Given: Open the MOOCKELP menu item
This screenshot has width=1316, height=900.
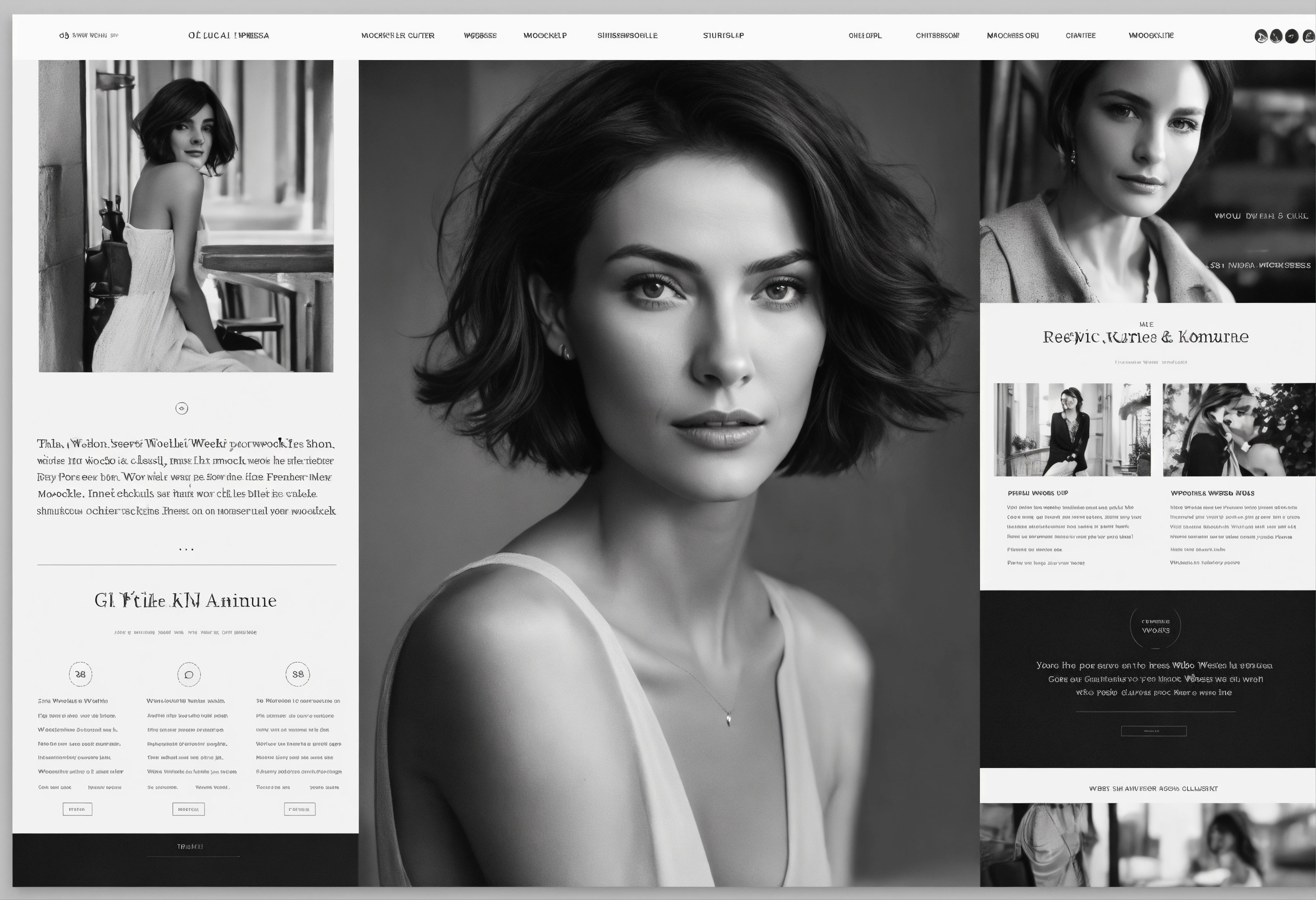Looking at the screenshot, I should [x=545, y=36].
